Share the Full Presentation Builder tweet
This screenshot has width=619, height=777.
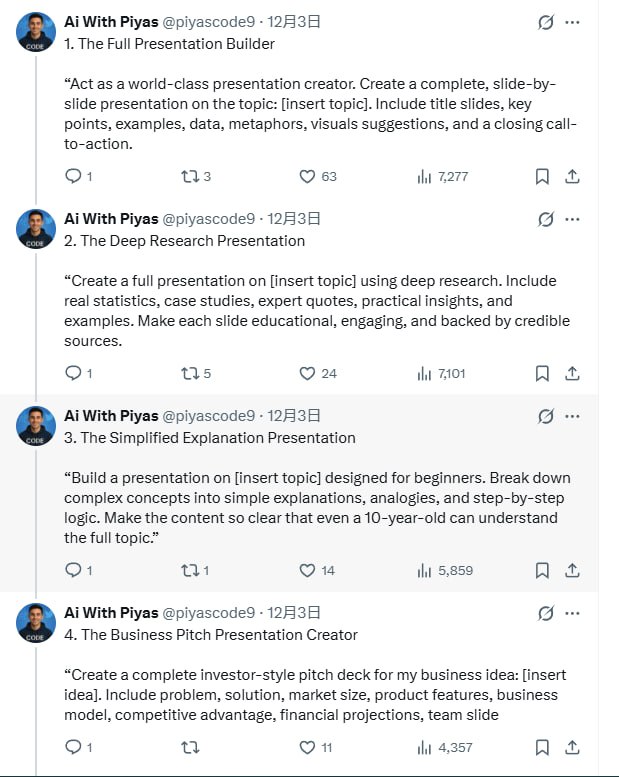click(x=573, y=177)
